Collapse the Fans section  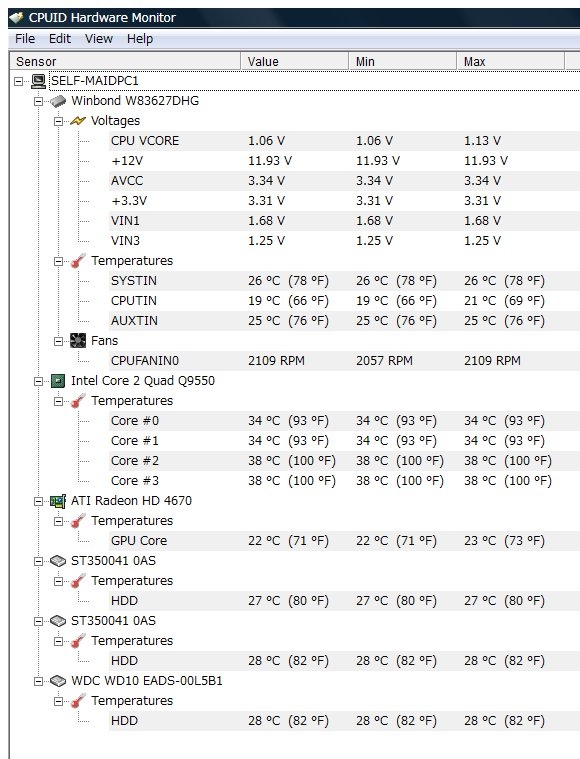pyautogui.click(x=58, y=341)
